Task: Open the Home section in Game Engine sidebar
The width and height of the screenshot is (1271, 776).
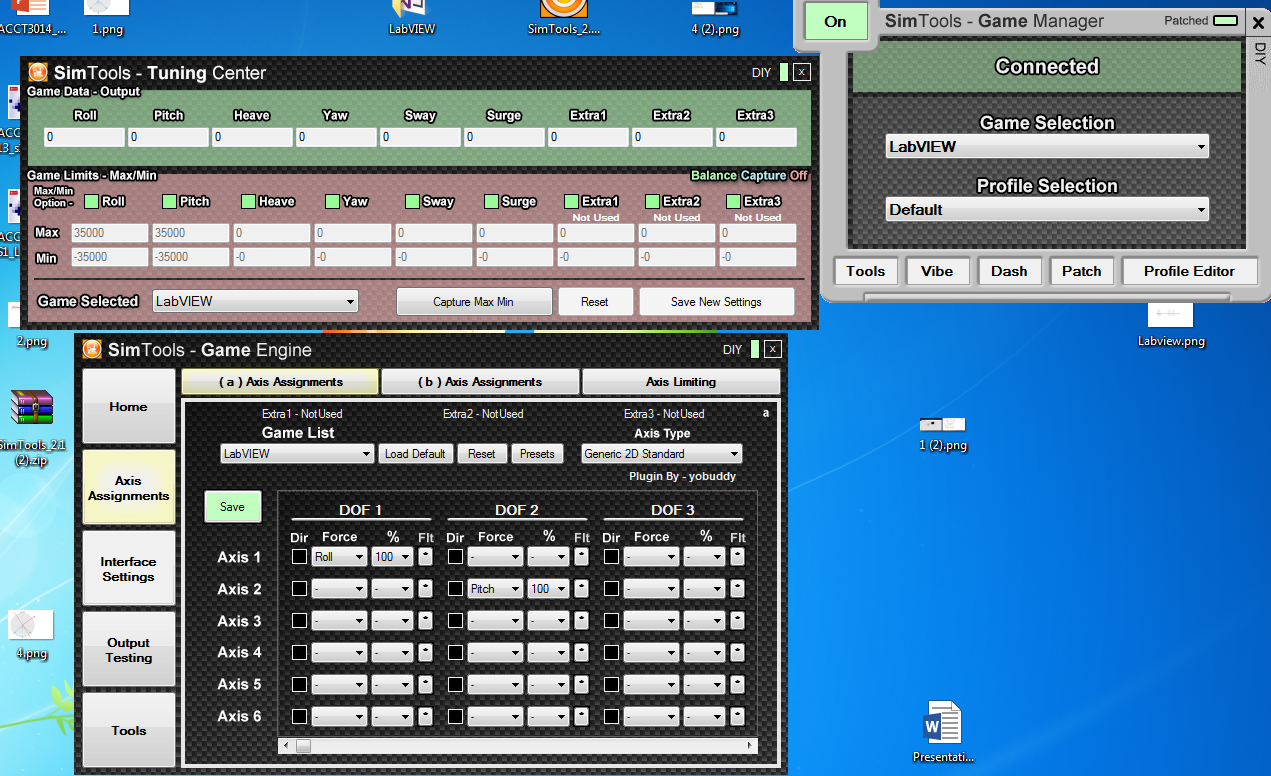Action: coord(128,407)
